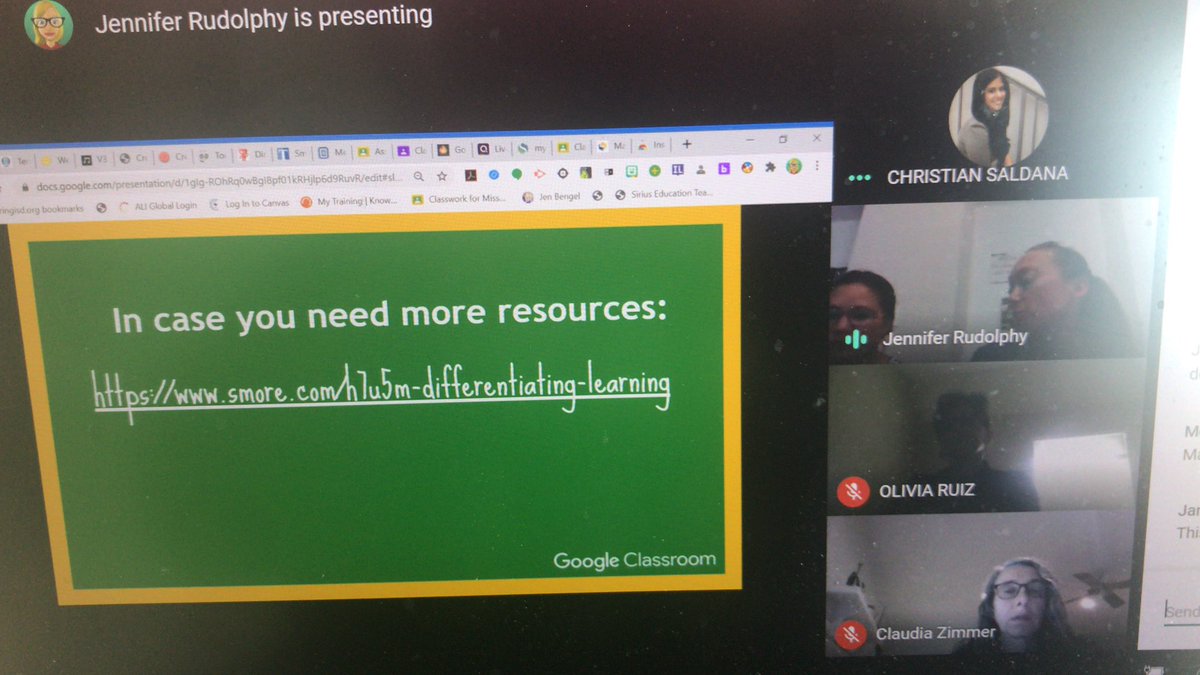Select Christian Saldana's round profile photo
This screenshot has height=675, width=1200.
point(996,116)
